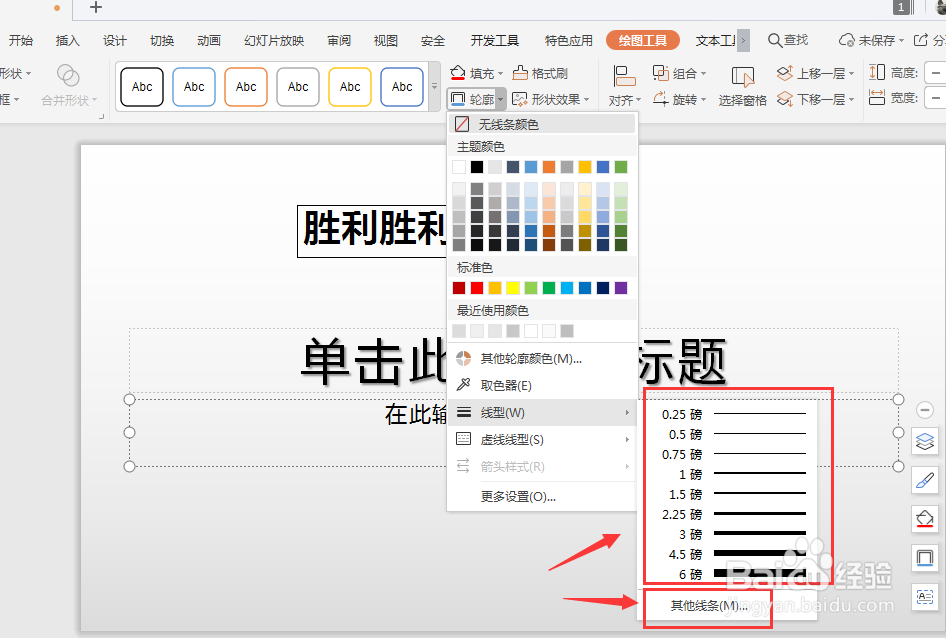This screenshot has width=946, height=638.
Task: Click the width value input field
Action: [935, 97]
